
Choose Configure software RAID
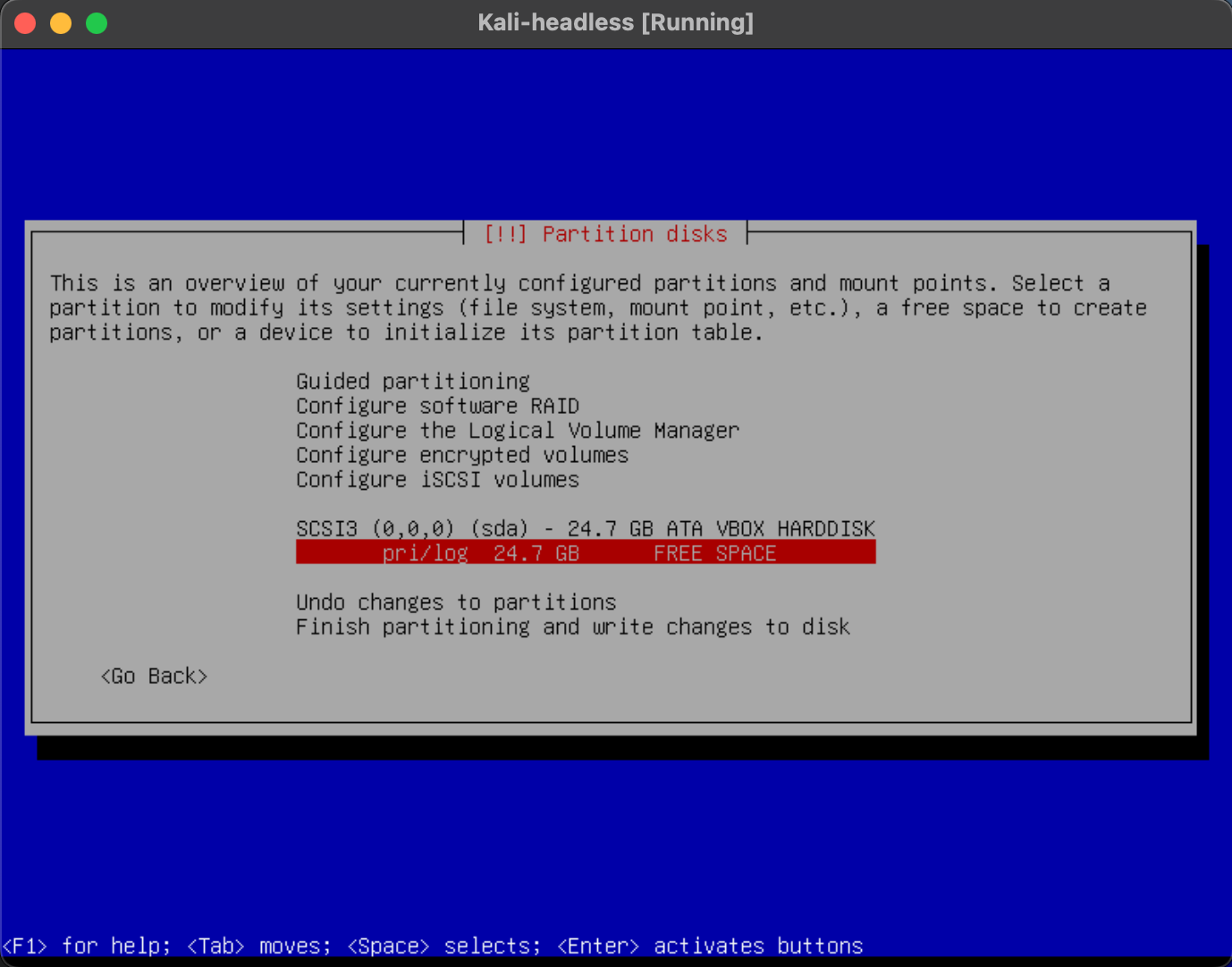[x=437, y=406]
